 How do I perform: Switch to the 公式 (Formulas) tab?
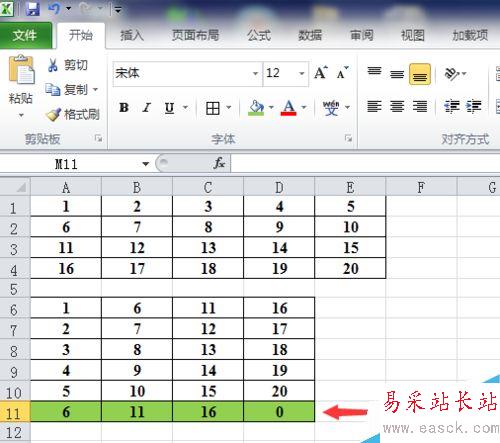coord(259,35)
